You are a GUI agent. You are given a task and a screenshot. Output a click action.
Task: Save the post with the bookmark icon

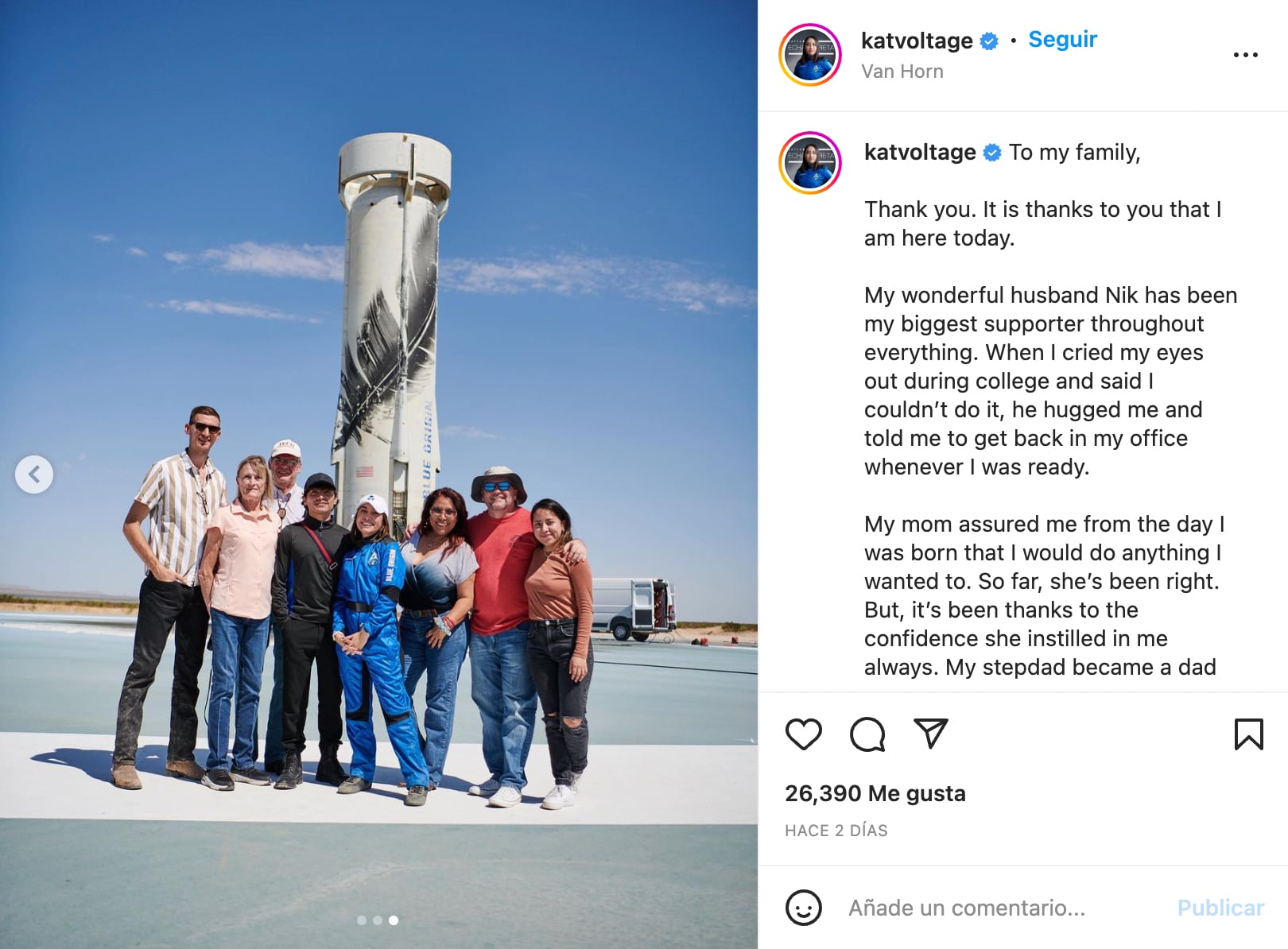point(1248,734)
